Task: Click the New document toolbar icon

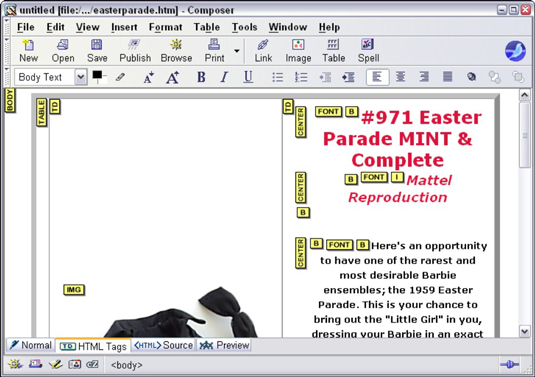Action: point(28,50)
